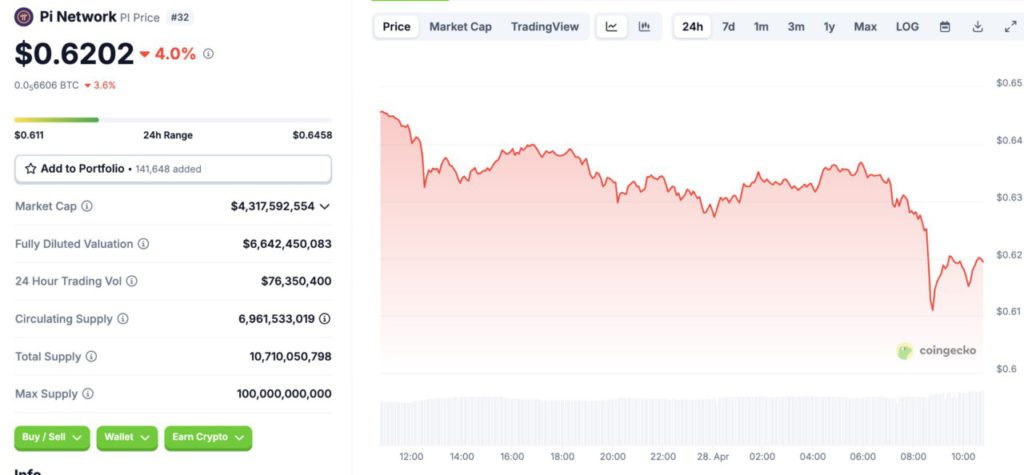Viewport: 1024px width, 475px height.
Task: Open the Buy / Sell dropdown
Action: pyautogui.click(x=52, y=438)
